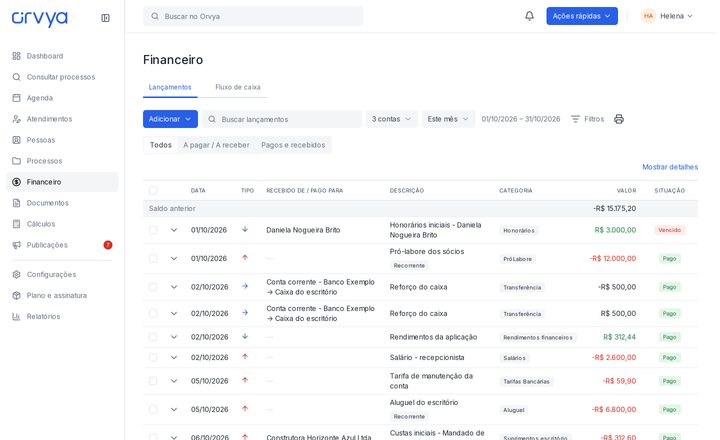
Task: Open Agenda in the sidebar
Action: [x=62, y=98]
